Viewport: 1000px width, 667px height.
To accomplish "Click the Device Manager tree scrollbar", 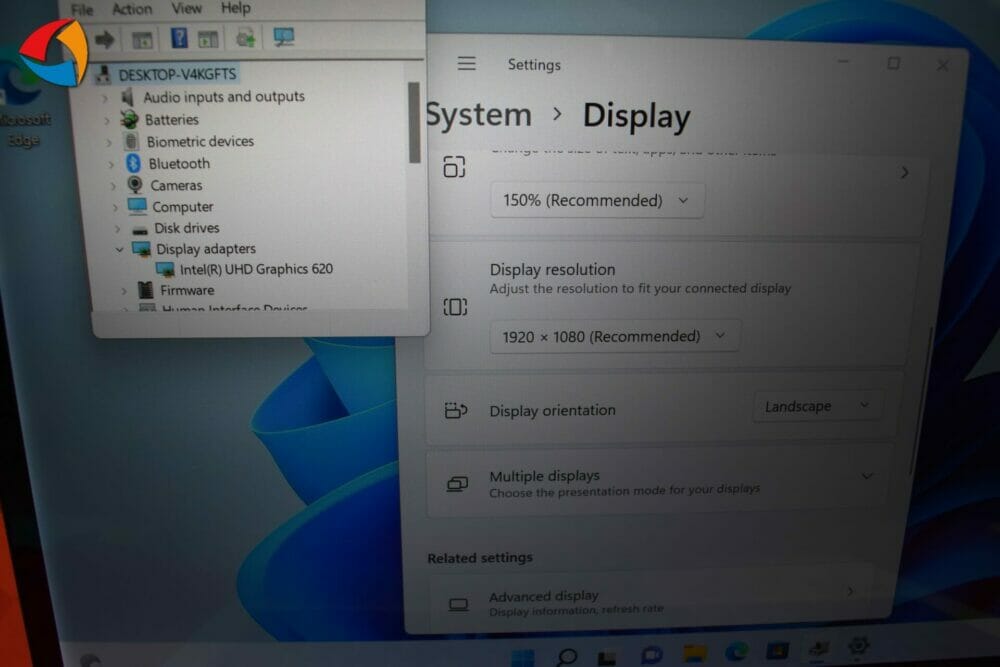I will (x=414, y=122).
